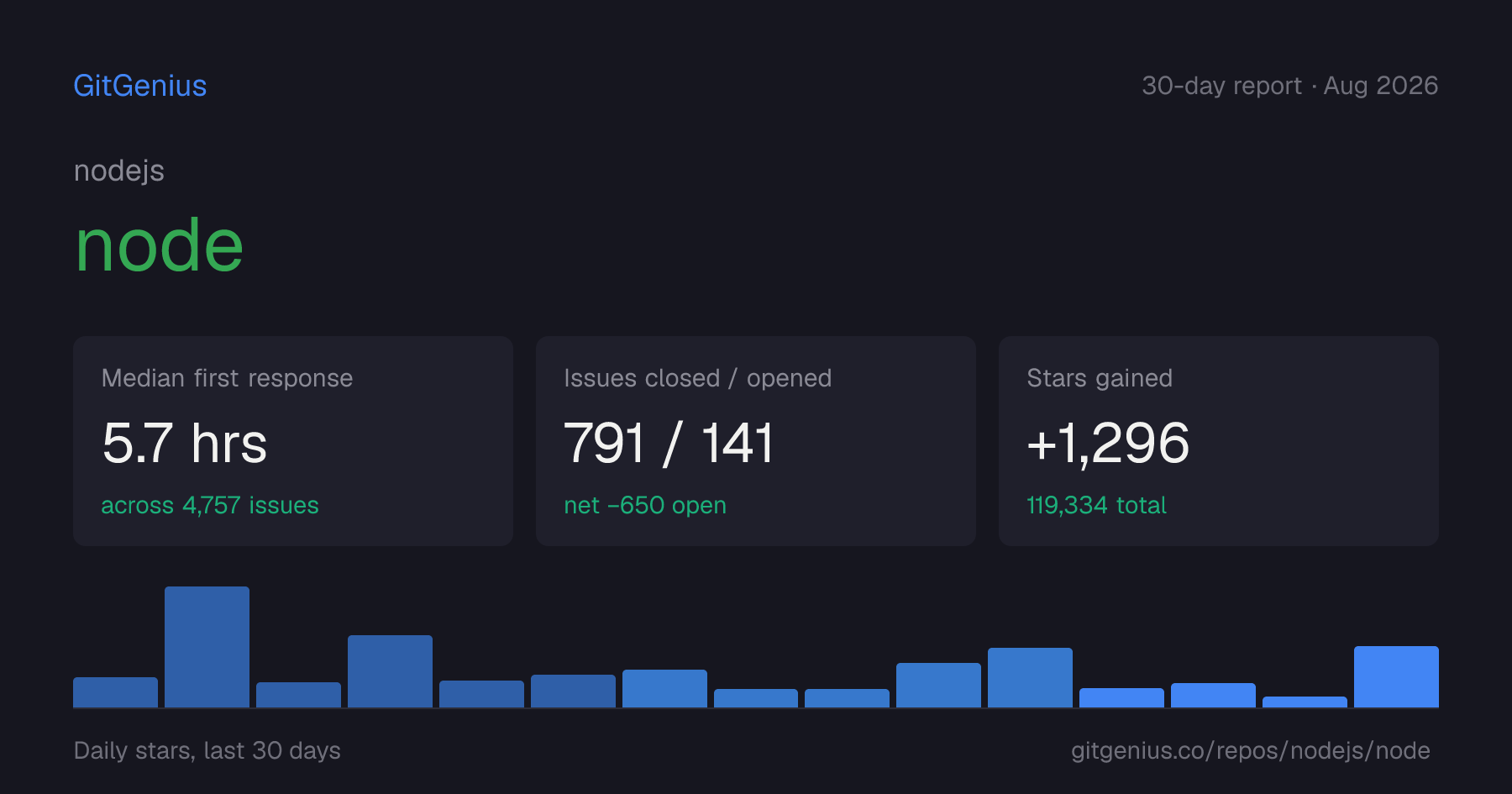Viewport: 1512px width, 794px height.
Task: Open the GitGenius brand link
Action: [x=140, y=86]
